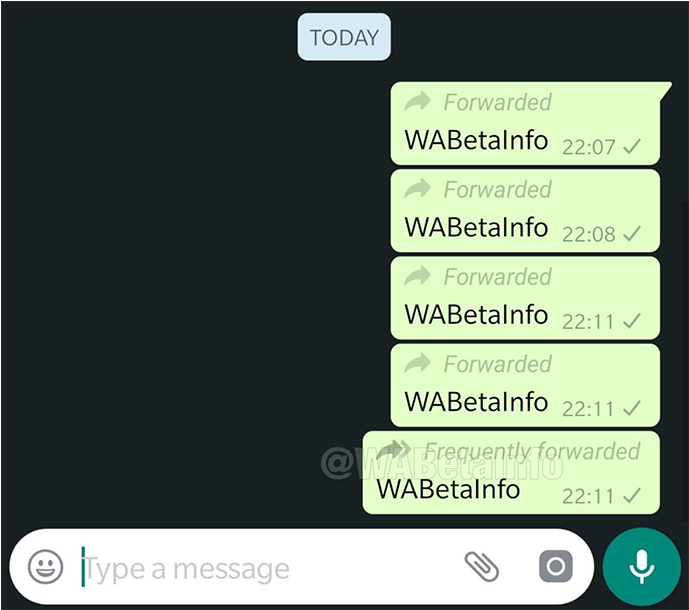This screenshot has height=610, width=689.
Task: Tap double arrow on Frequently forwarded message
Action: [394, 450]
